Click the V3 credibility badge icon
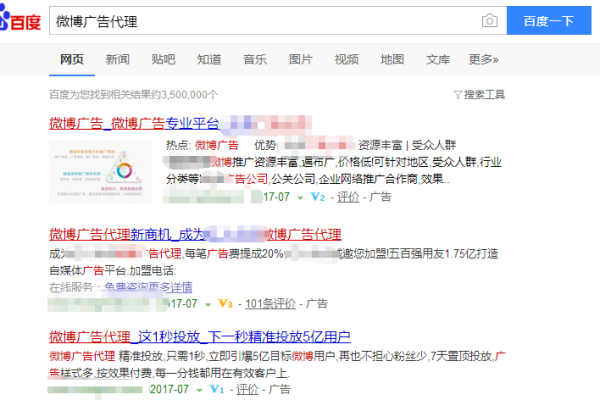The height and width of the screenshot is (400, 600). point(225,304)
